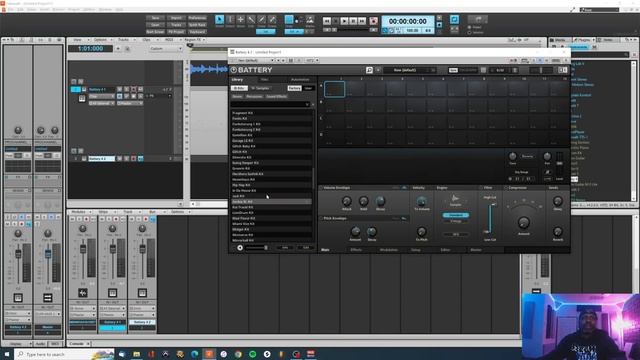Open the Clips menu in Track view

[147, 40]
